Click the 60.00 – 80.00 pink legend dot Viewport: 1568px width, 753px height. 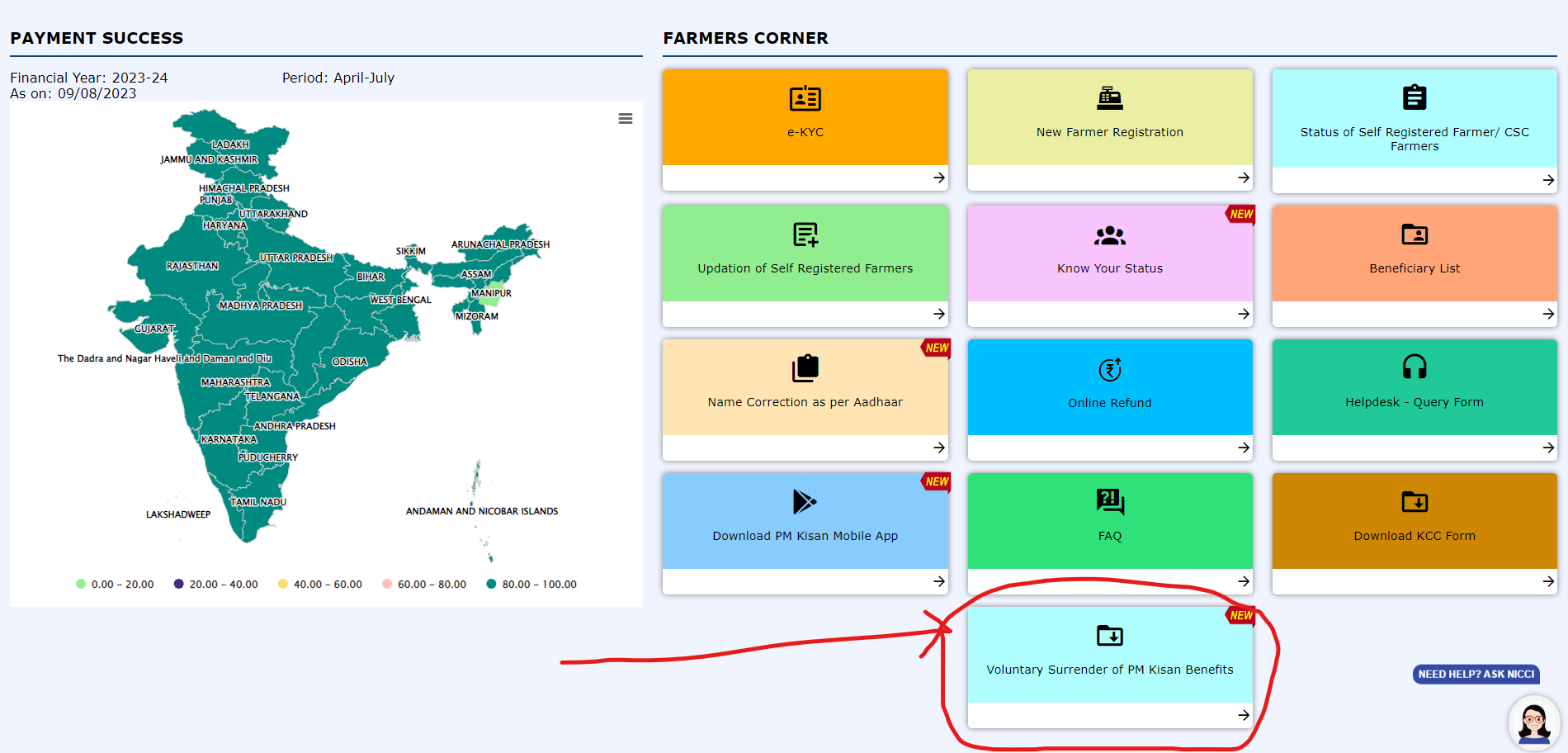pos(387,585)
